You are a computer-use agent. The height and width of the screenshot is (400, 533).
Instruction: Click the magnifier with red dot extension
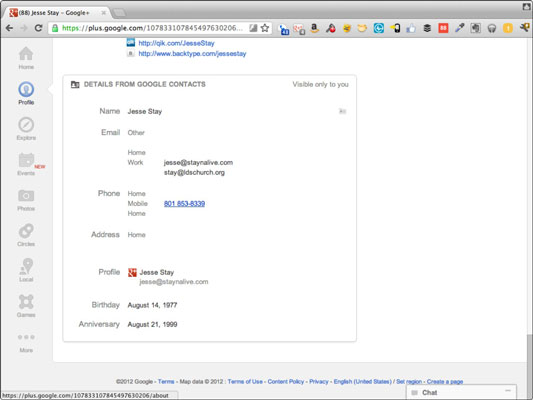pyautogui.click(x=331, y=28)
